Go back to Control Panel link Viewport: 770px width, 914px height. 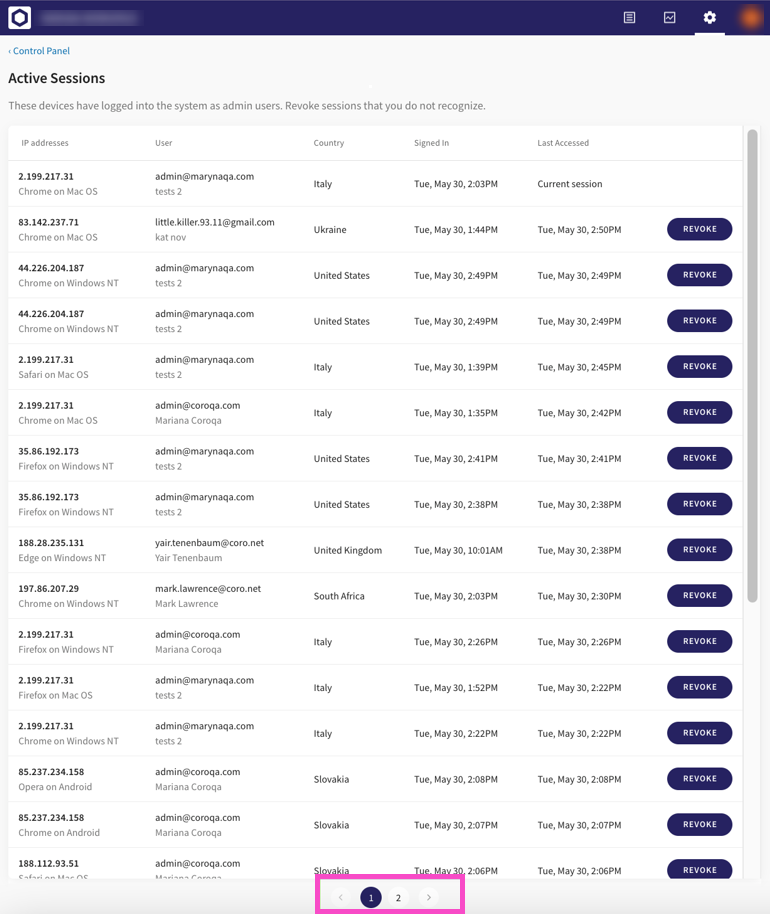[x=40, y=51]
